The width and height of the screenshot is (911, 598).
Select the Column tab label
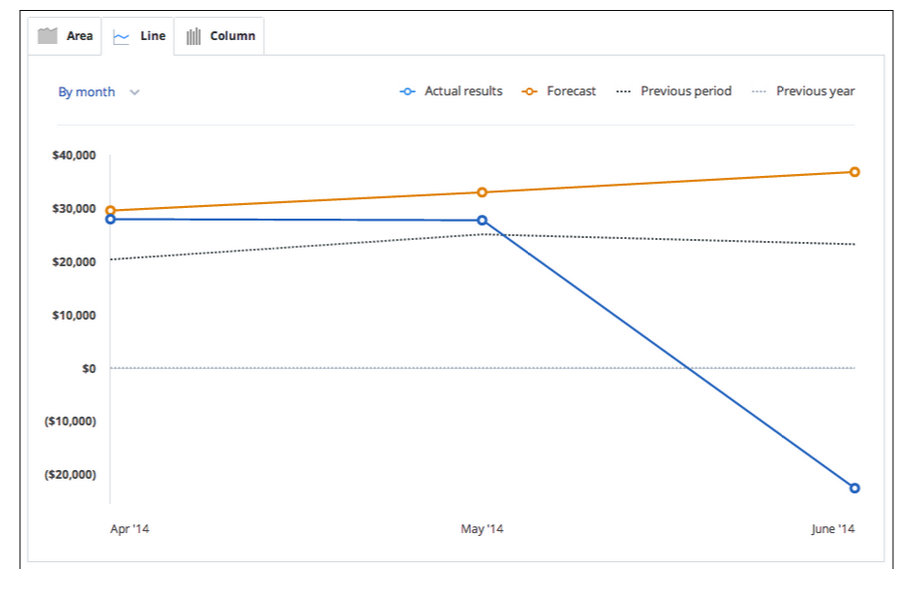pyautogui.click(x=232, y=36)
